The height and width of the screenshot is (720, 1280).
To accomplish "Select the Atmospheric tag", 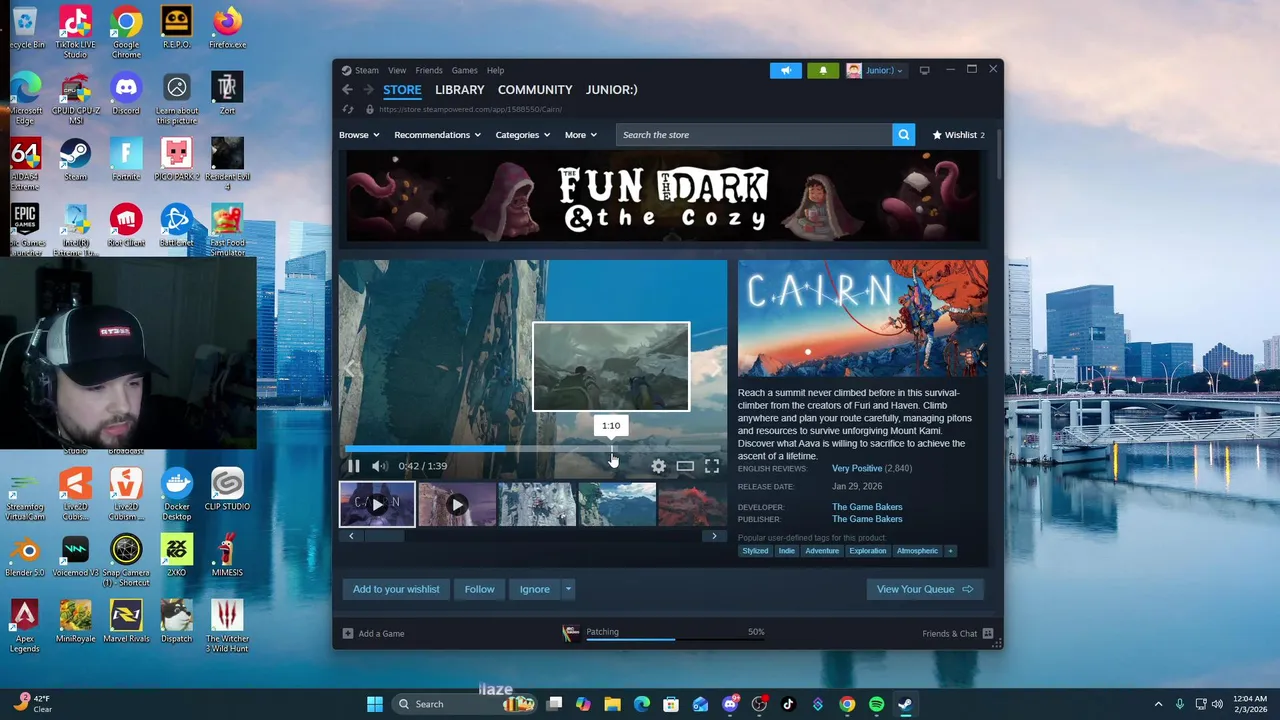I will [x=917, y=551].
